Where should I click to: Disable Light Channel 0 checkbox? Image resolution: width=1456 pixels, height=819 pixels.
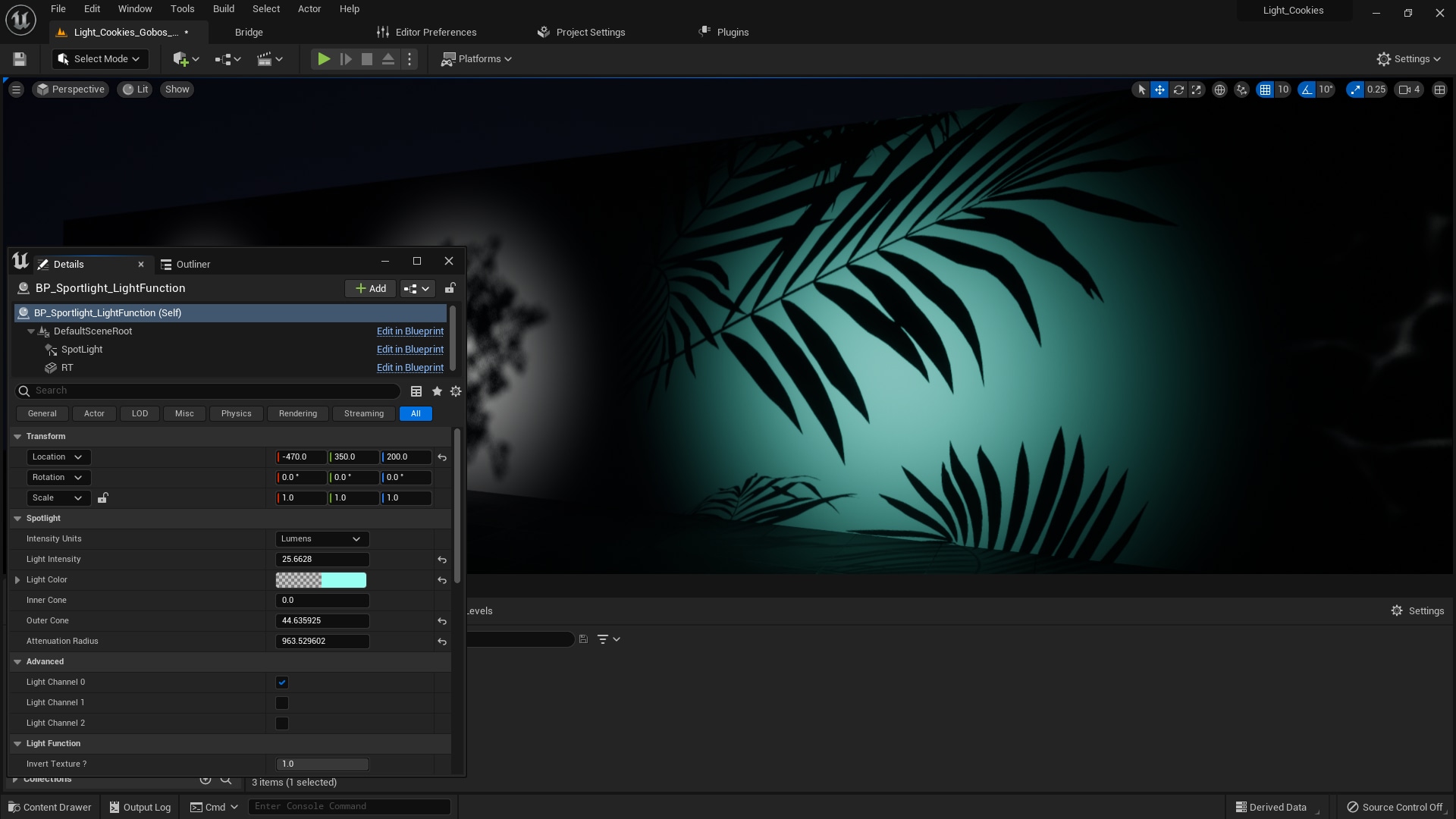(x=281, y=682)
